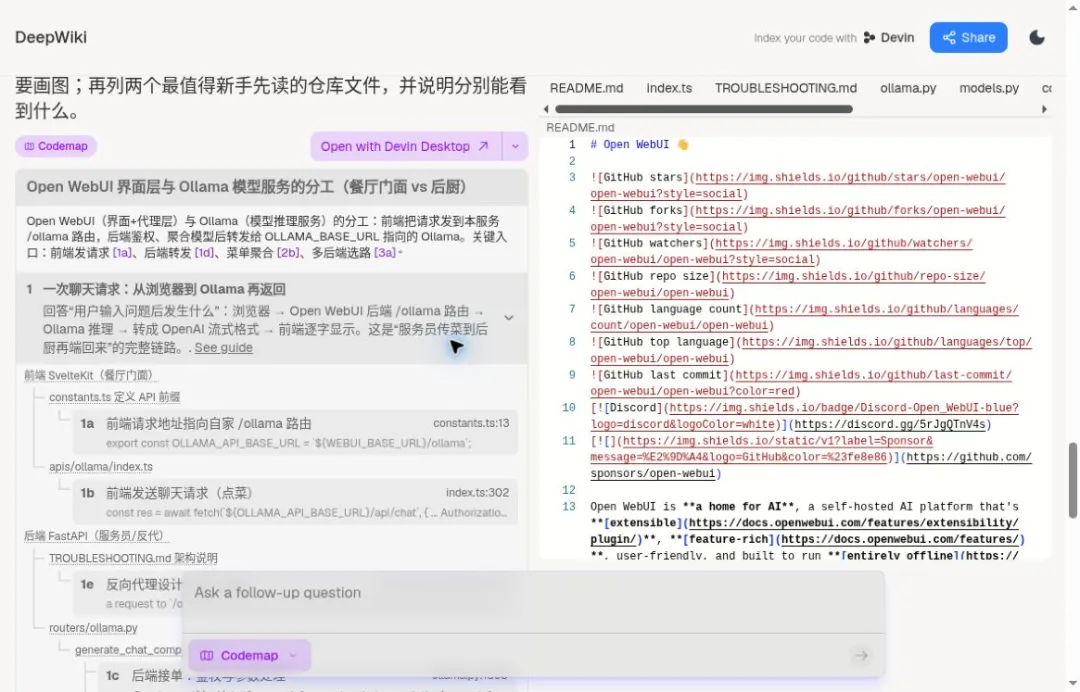Click 后端 FastAPI group heading
Image resolution: width=1080 pixels, height=692 pixels.
pos(94,536)
